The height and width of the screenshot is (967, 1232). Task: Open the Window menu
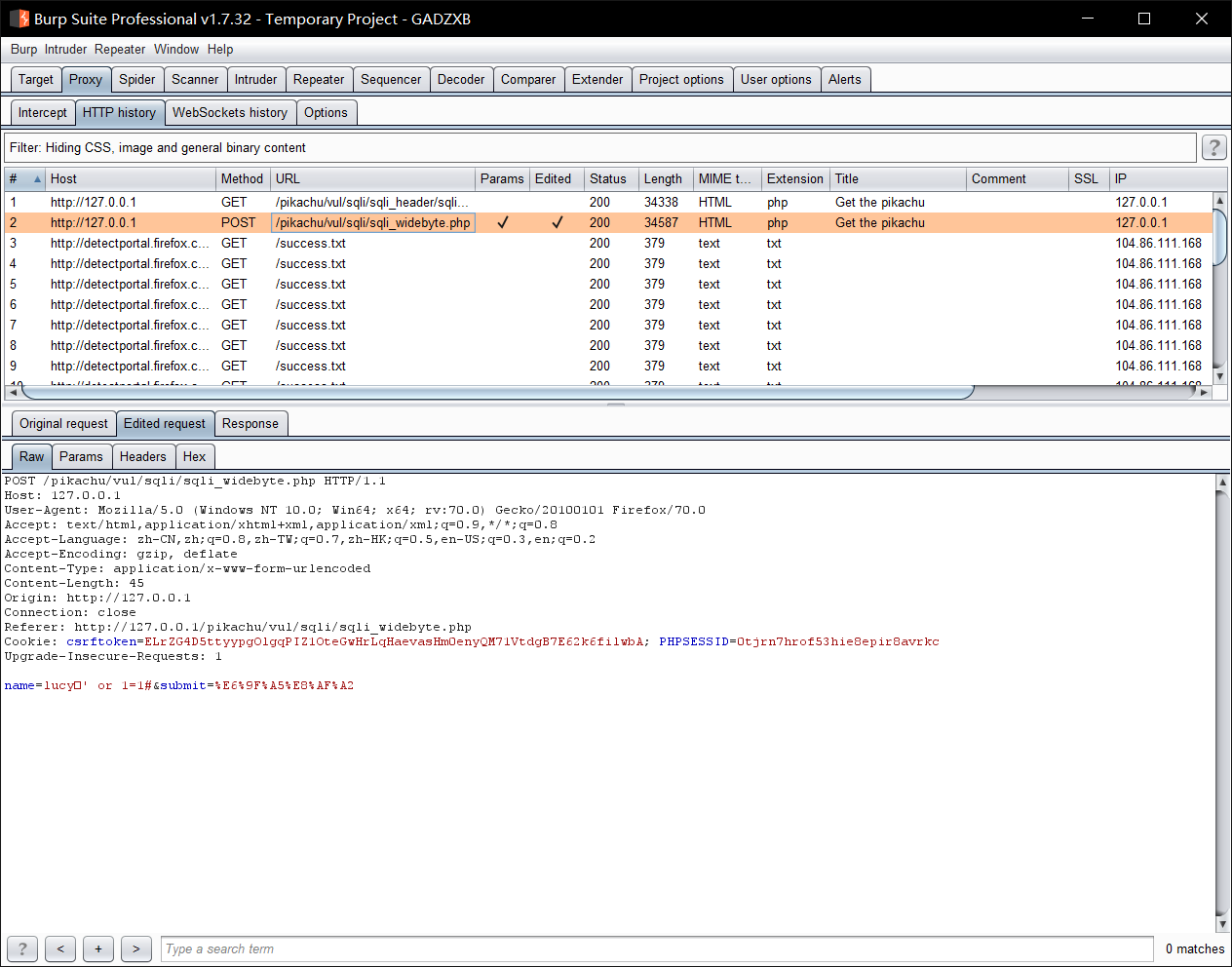176,50
